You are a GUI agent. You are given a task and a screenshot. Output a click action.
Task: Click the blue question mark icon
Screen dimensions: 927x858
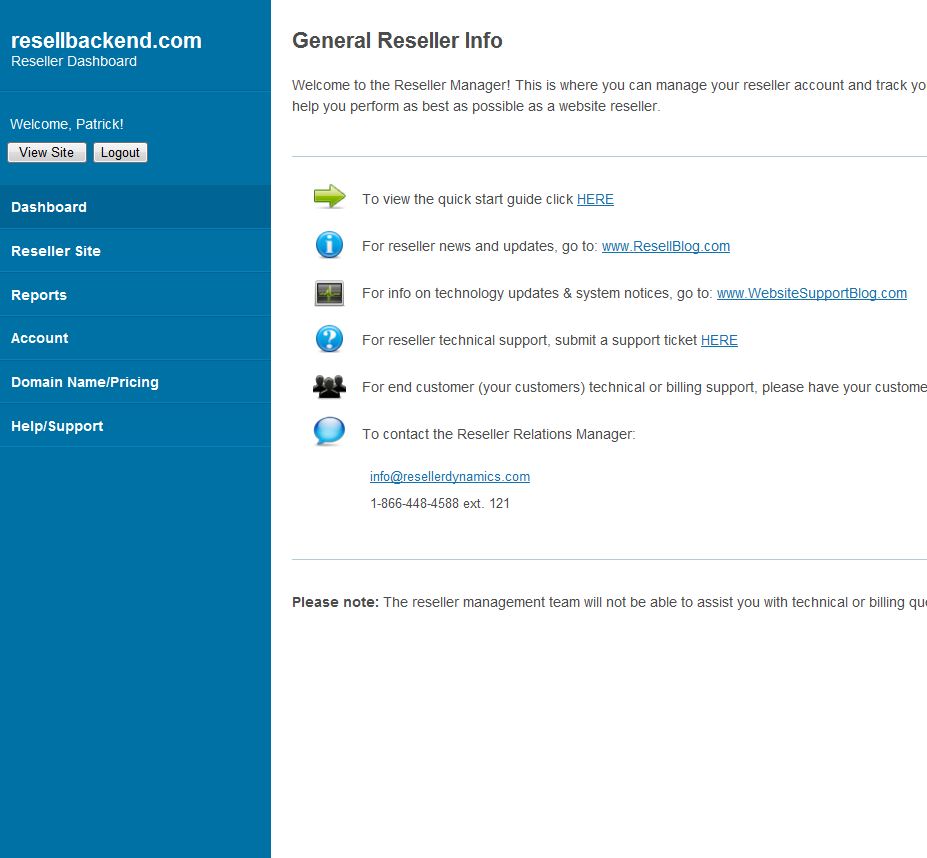click(x=329, y=339)
